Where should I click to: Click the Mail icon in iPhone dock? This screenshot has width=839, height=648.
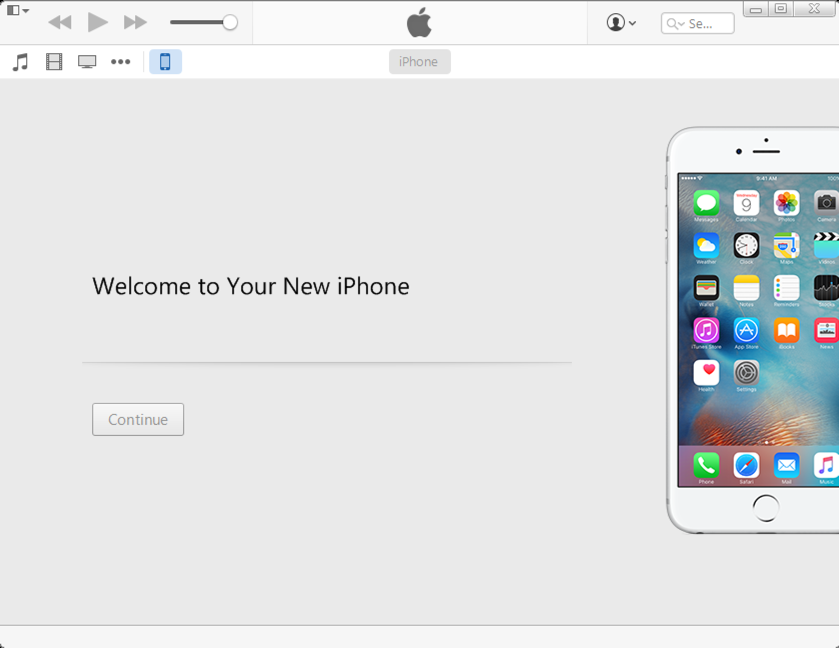point(787,466)
